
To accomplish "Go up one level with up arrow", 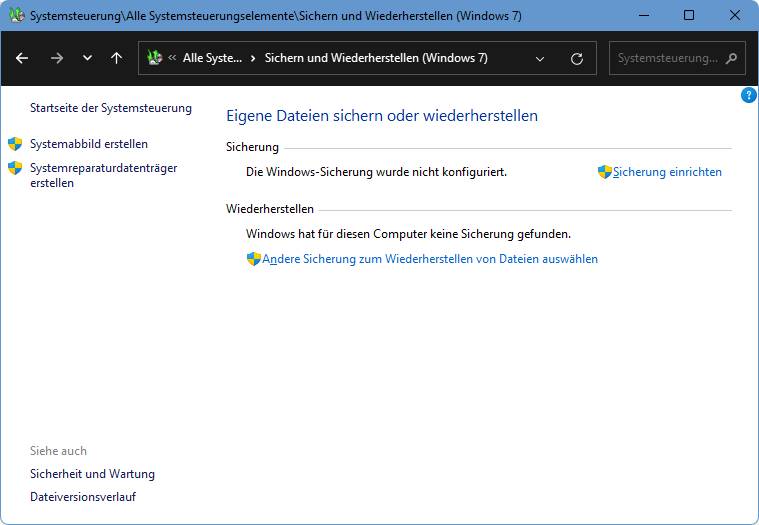I will click(116, 59).
